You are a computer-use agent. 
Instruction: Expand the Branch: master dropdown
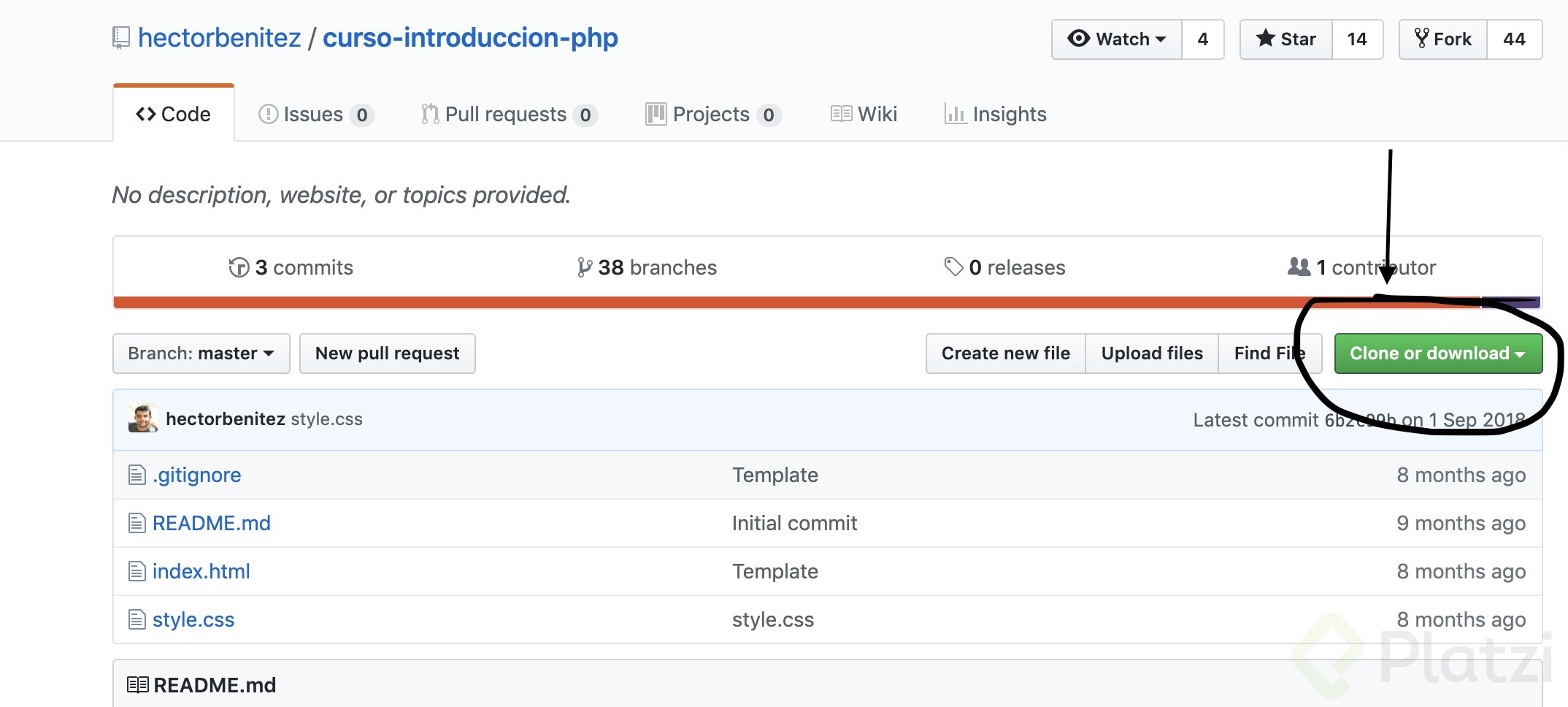click(201, 353)
